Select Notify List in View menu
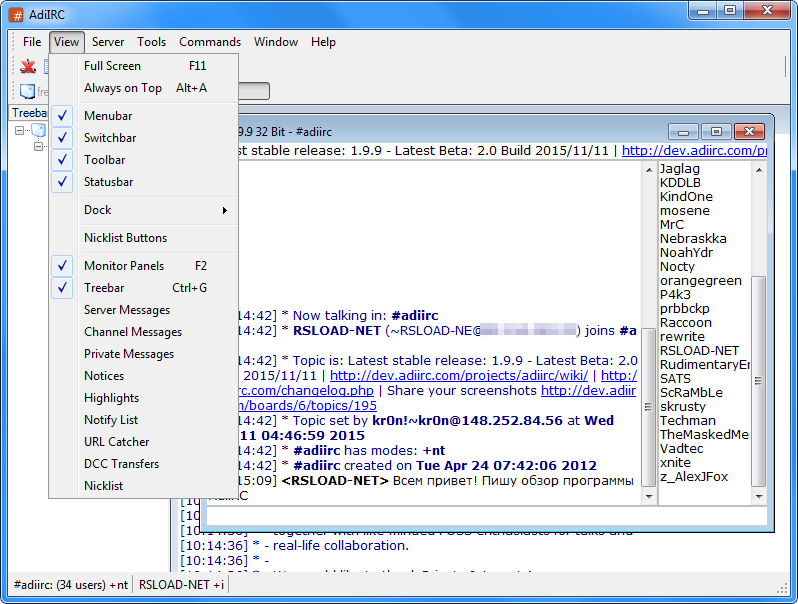Viewport: 798px width, 604px height. point(144,419)
